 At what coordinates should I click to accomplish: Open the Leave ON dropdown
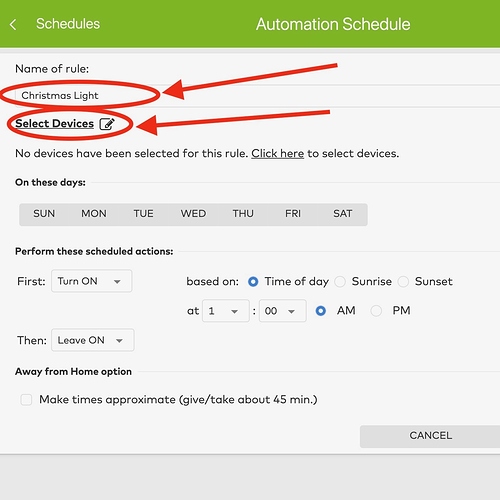(x=93, y=340)
